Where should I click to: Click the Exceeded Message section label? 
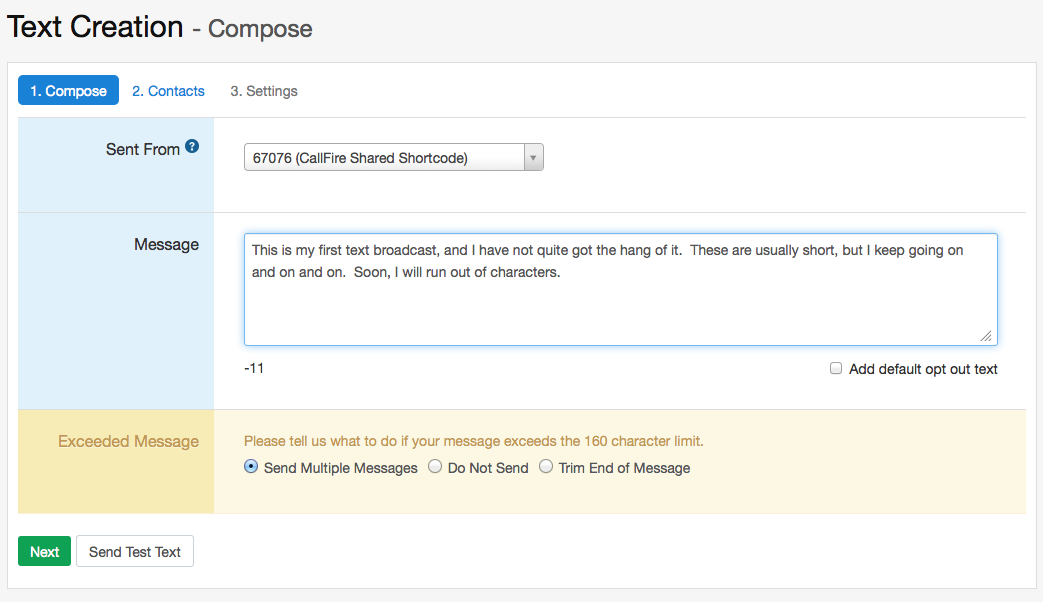[x=128, y=441]
